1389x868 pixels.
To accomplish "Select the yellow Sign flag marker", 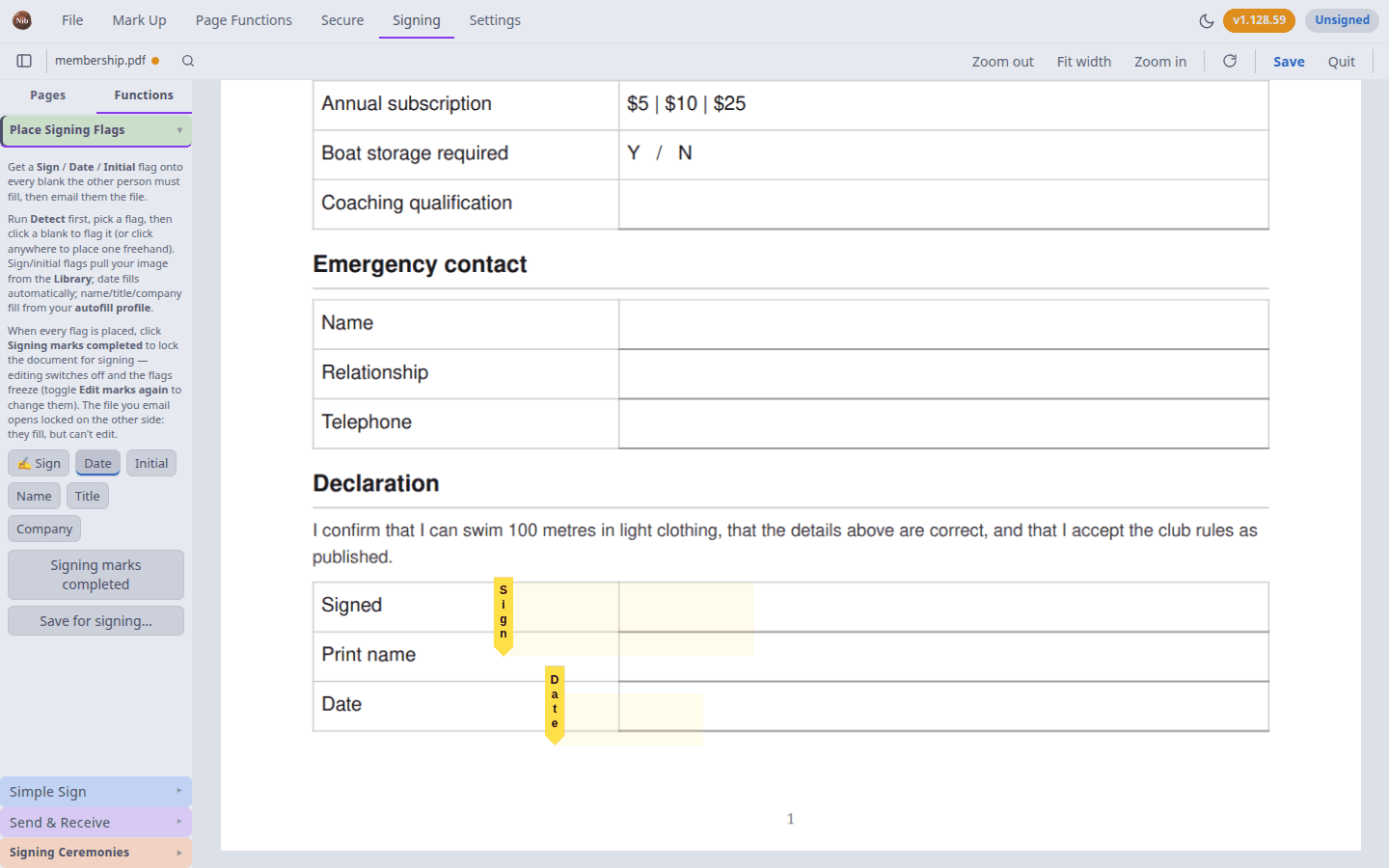I will pos(504,615).
